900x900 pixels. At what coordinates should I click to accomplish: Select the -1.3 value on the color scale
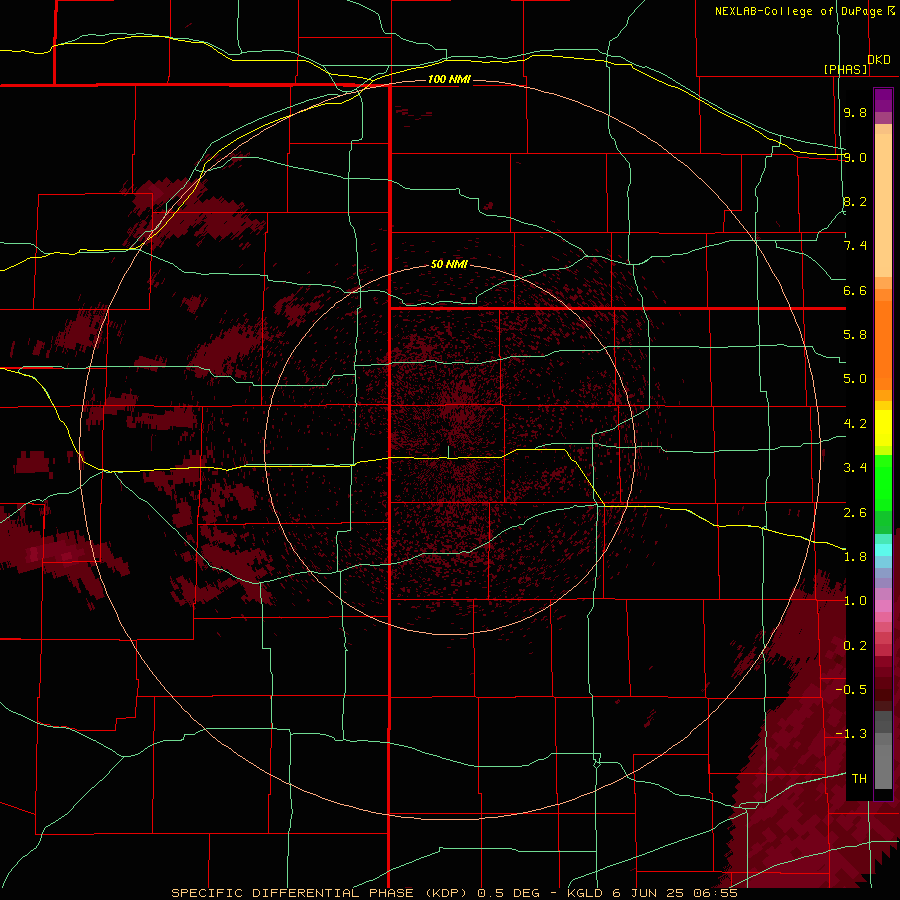click(x=851, y=734)
